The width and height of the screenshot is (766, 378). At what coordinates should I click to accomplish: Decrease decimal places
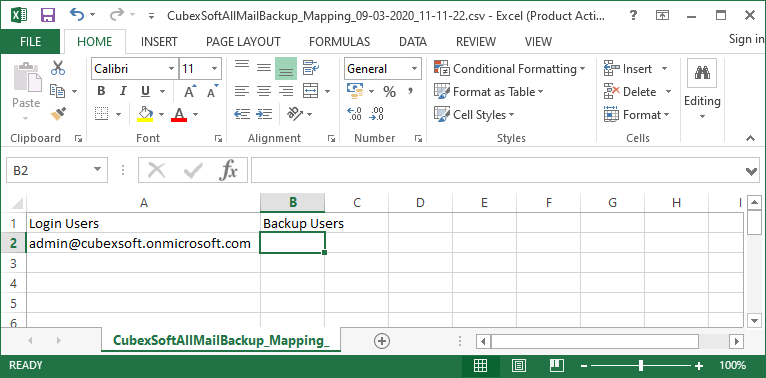[377, 114]
